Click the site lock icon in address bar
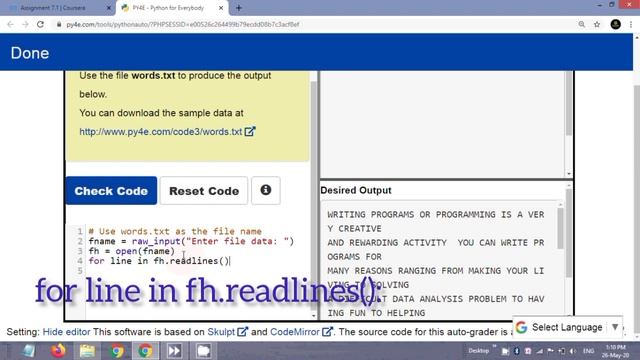This screenshot has height=360, width=640. [59, 24]
